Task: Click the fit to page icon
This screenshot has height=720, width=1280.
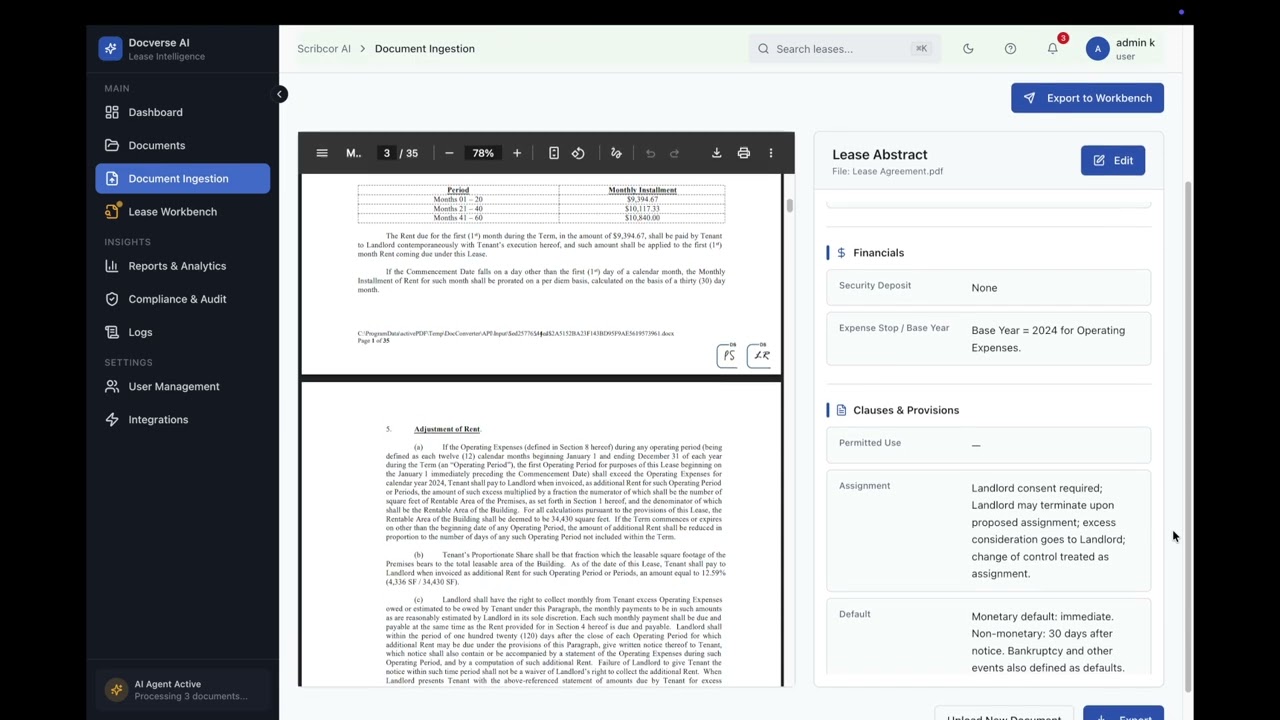Action: [554, 153]
